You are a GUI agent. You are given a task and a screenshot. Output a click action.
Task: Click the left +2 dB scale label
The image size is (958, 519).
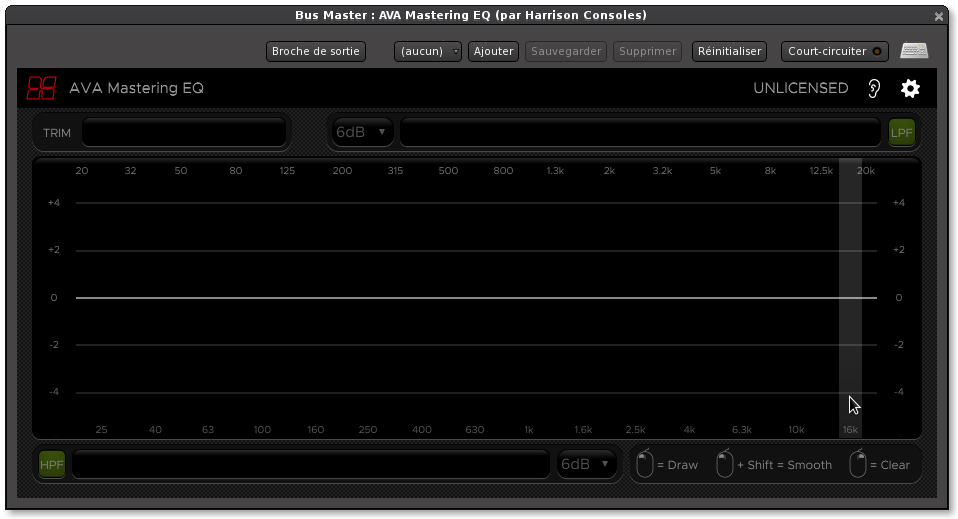pos(54,249)
